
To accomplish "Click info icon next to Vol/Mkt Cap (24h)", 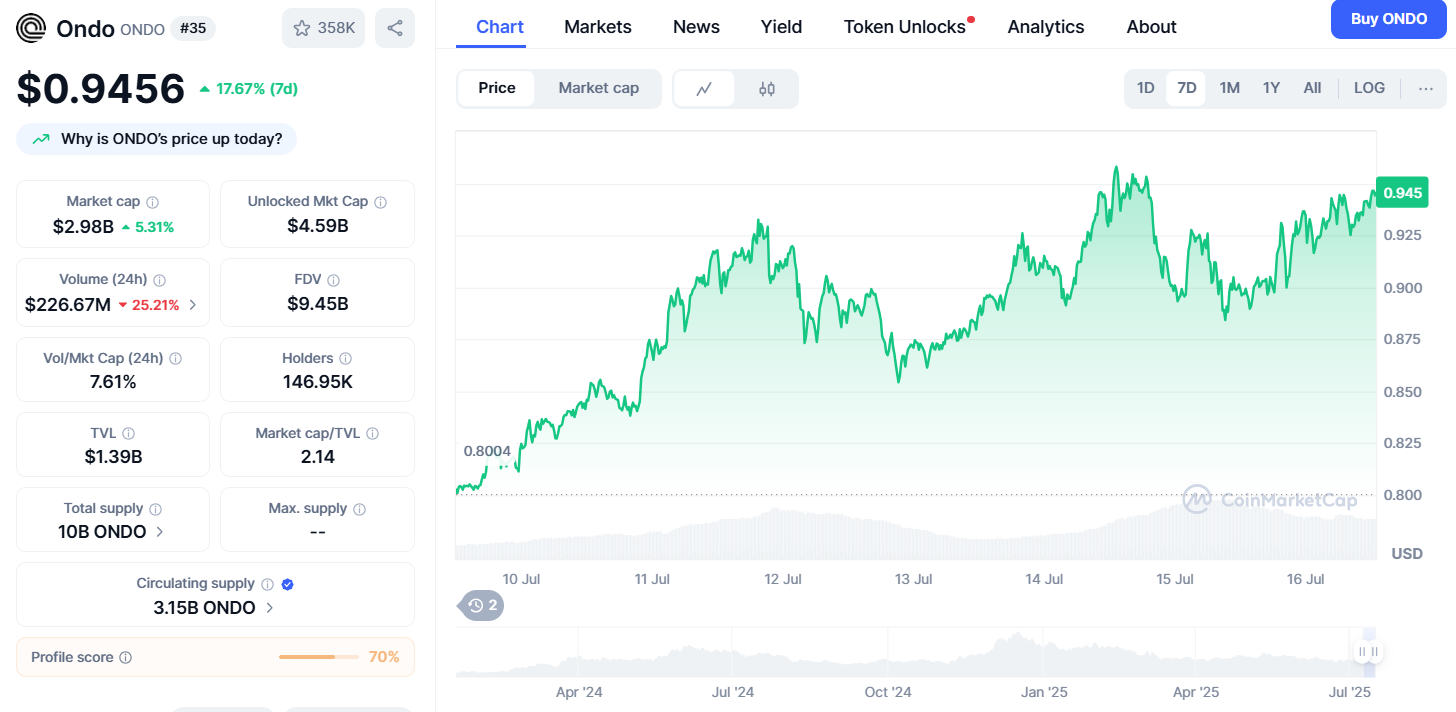I will (x=176, y=358).
